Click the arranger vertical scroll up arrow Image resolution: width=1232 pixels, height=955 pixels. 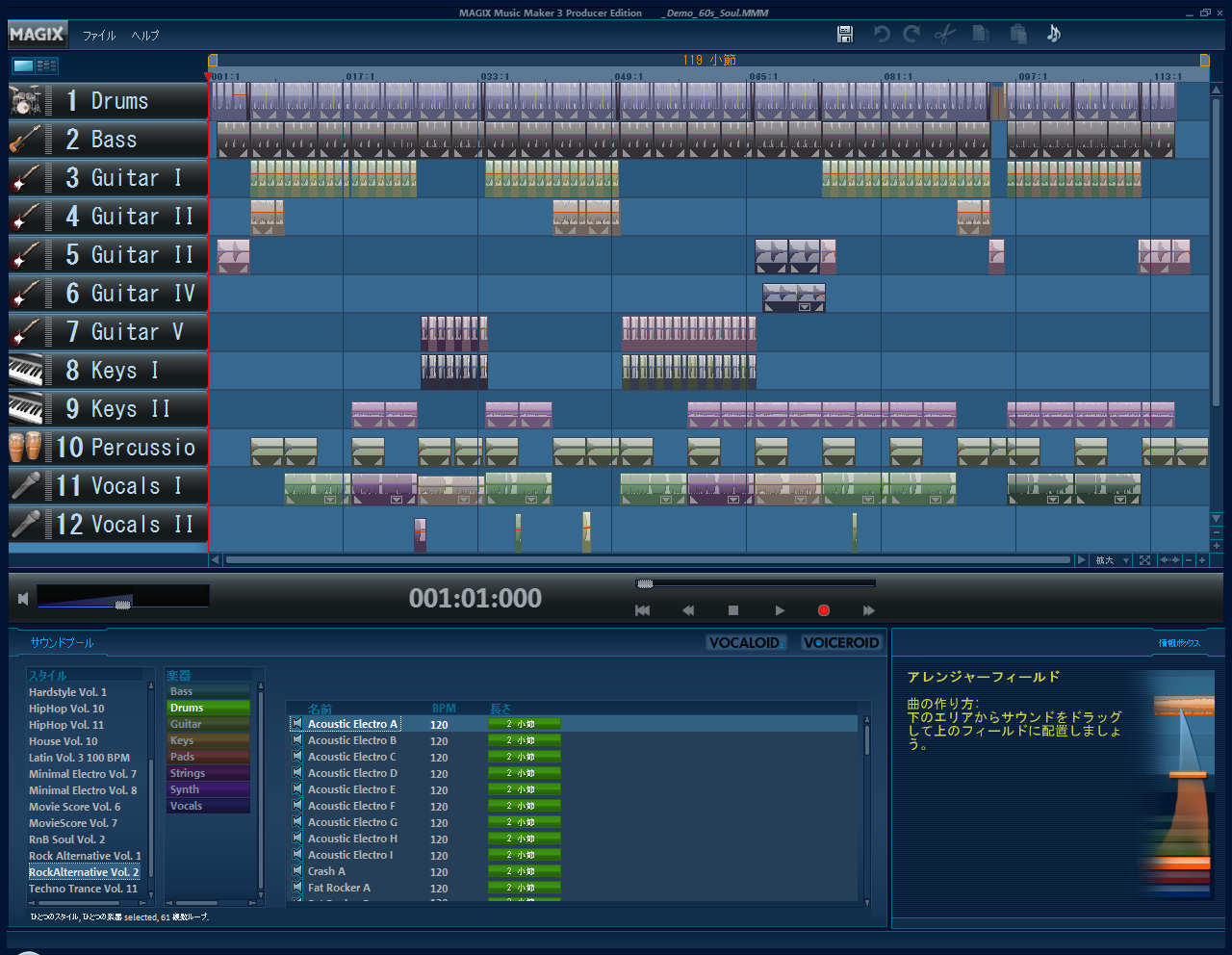click(x=1217, y=90)
